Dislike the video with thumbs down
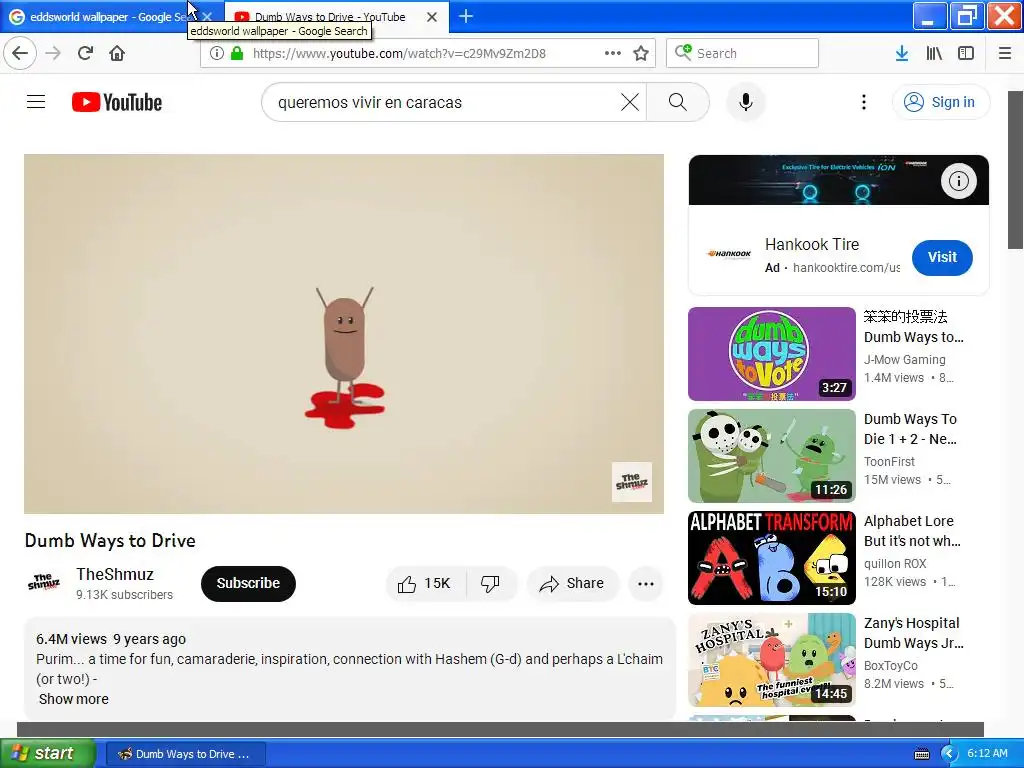 pyautogui.click(x=490, y=583)
